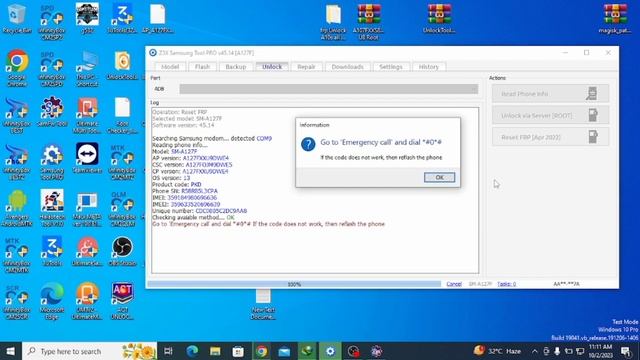The width and height of the screenshot is (640, 360).
Task: Click the Cancel link in status bar
Action: point(454,284)
